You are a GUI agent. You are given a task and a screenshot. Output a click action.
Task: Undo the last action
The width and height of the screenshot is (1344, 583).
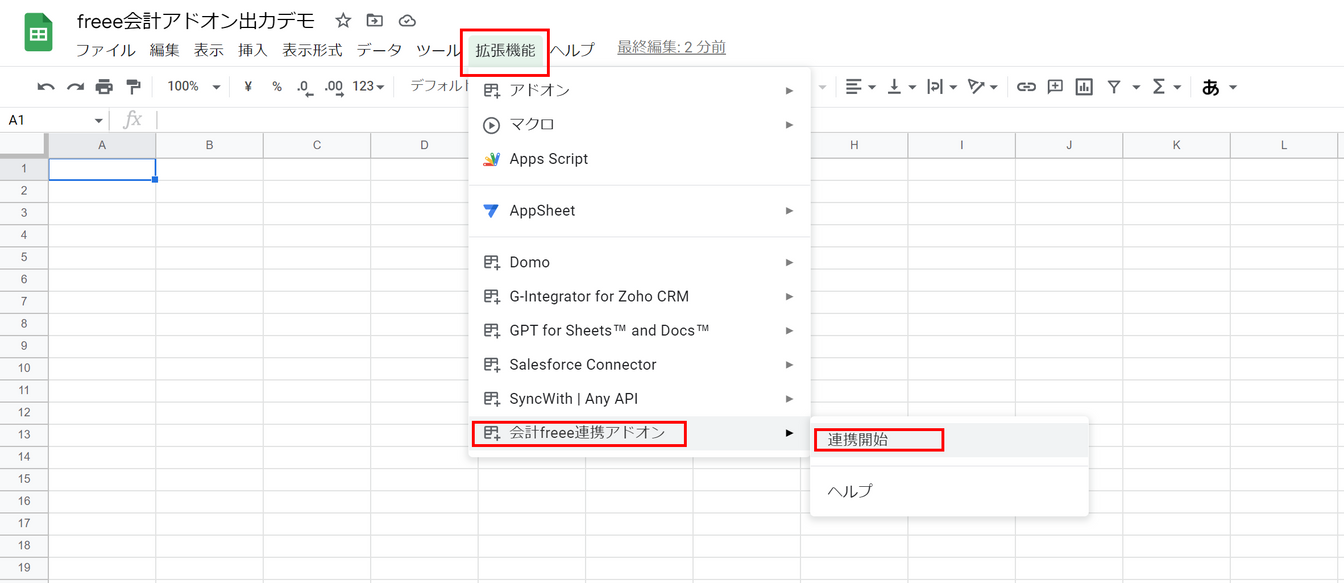pyautogui.click(x=46, y=87)
